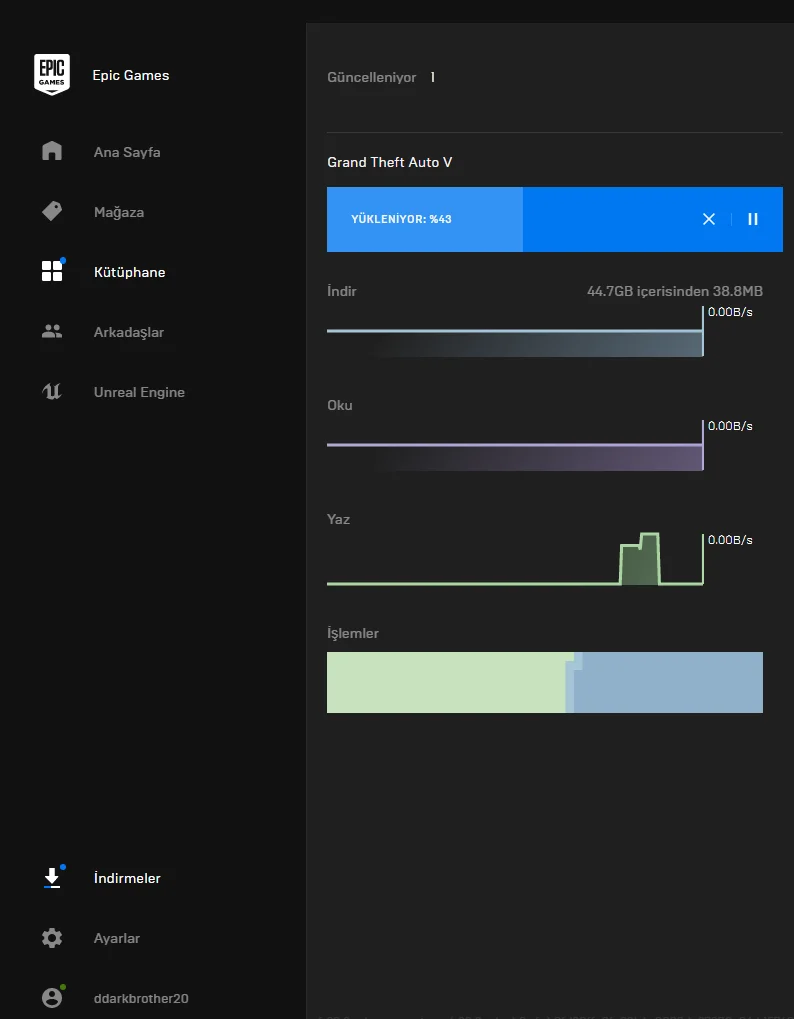794x1019 pixels.
Task: Click the Kütüphane grid icon
Action: click(52, 272)
